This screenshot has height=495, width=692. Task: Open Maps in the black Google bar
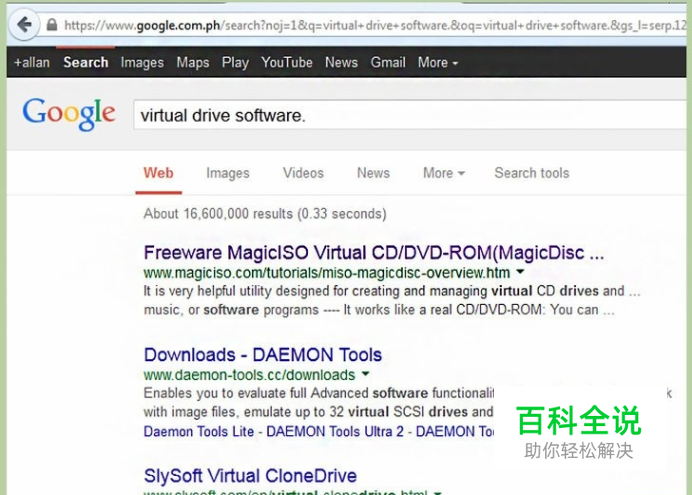(x=193, y=63)
